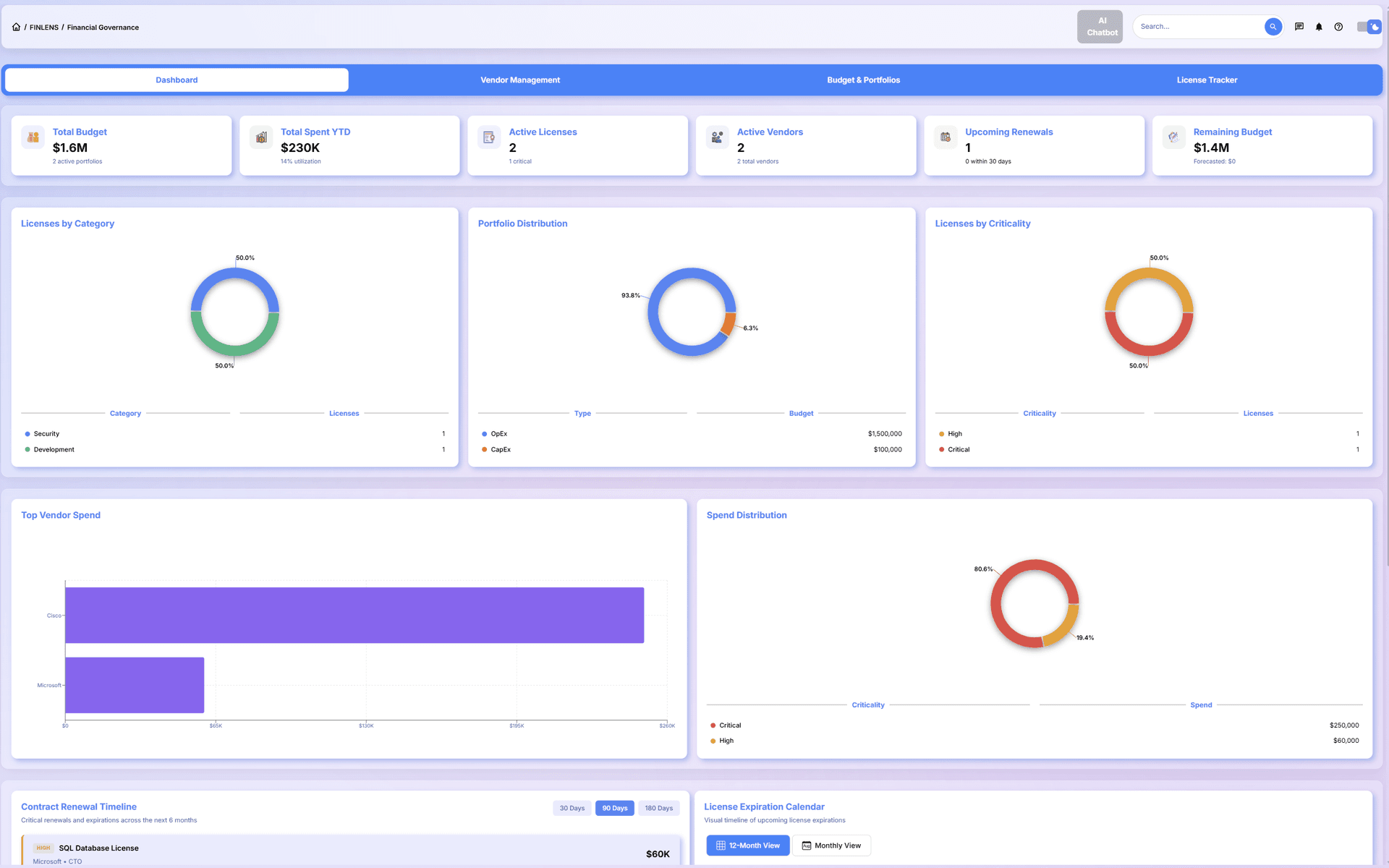
Task: Click '0 within 30 days' renewals text
Action: (x=988, y=161)
